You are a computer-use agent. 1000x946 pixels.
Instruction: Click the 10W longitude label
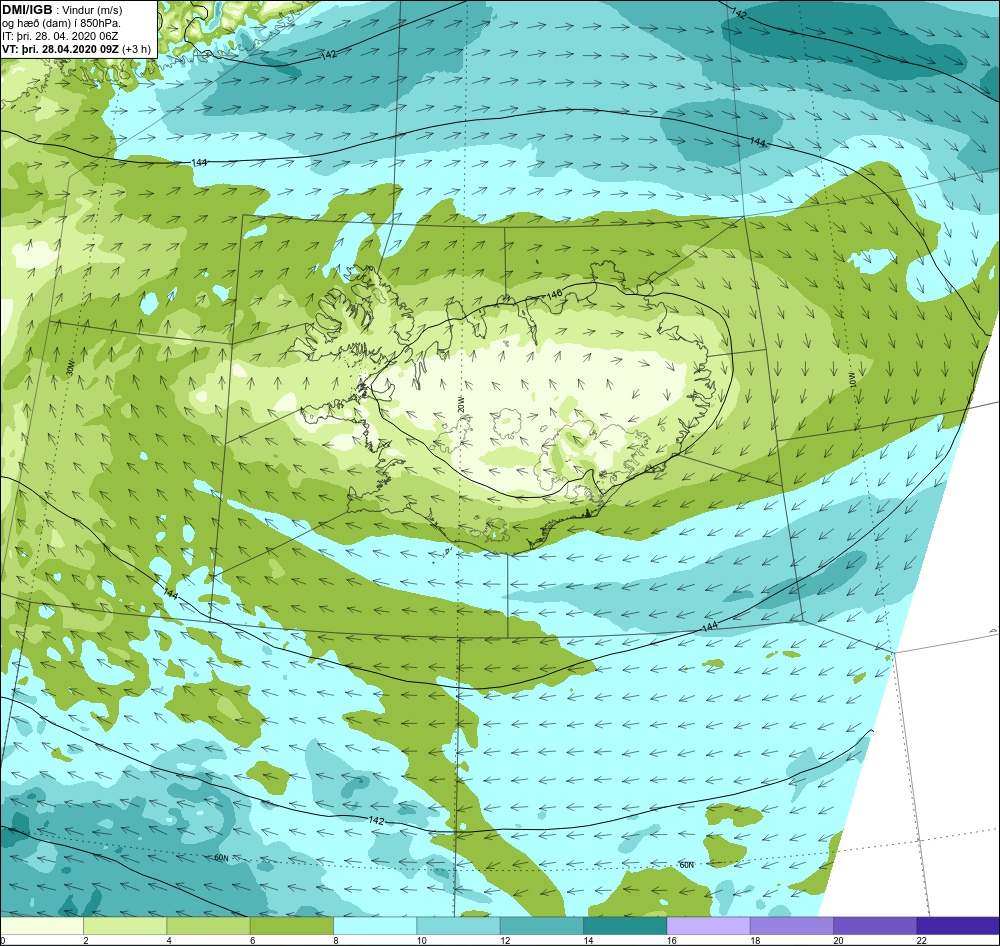pyautogui.click(x=851, y=380)
